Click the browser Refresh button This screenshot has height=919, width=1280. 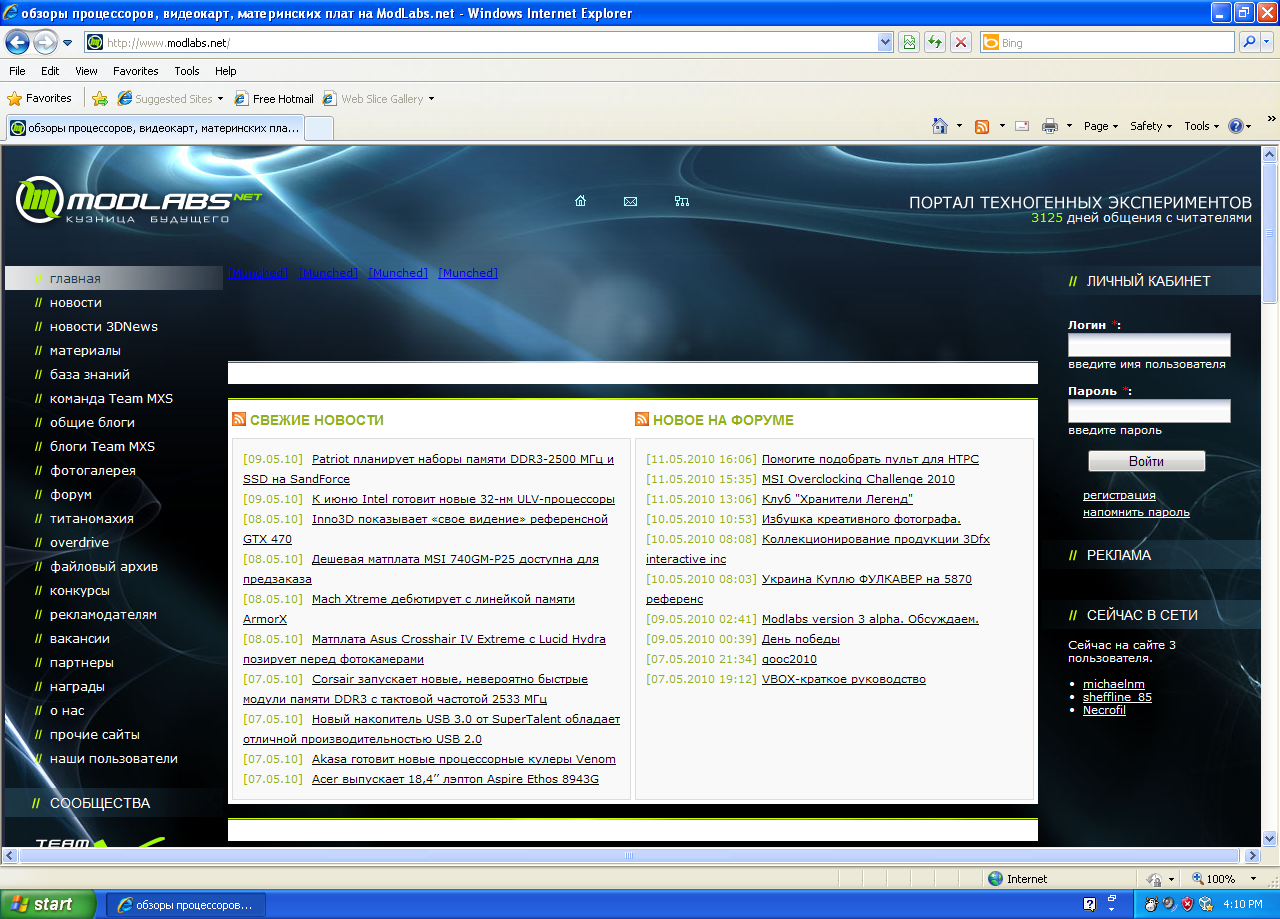(934, 43)
